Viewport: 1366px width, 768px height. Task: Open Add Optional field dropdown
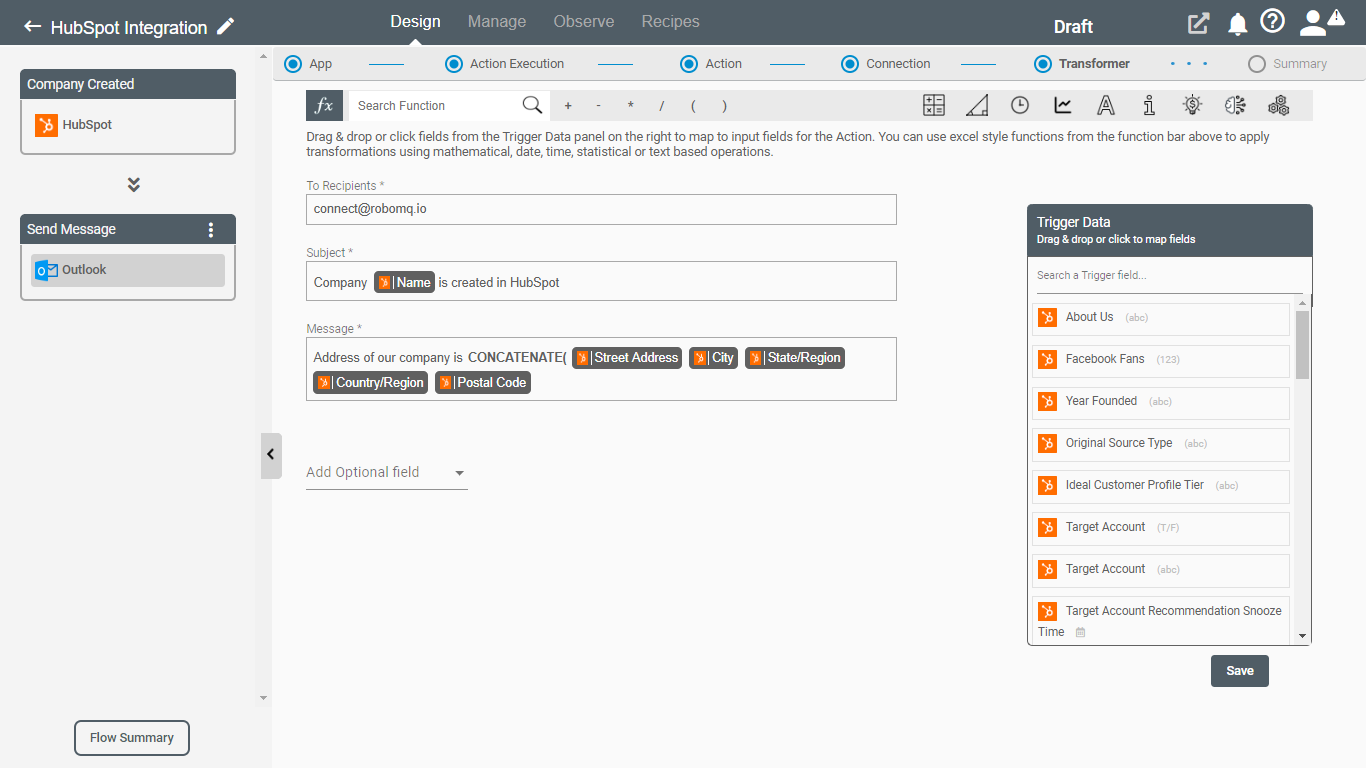[x=387, y=472]
